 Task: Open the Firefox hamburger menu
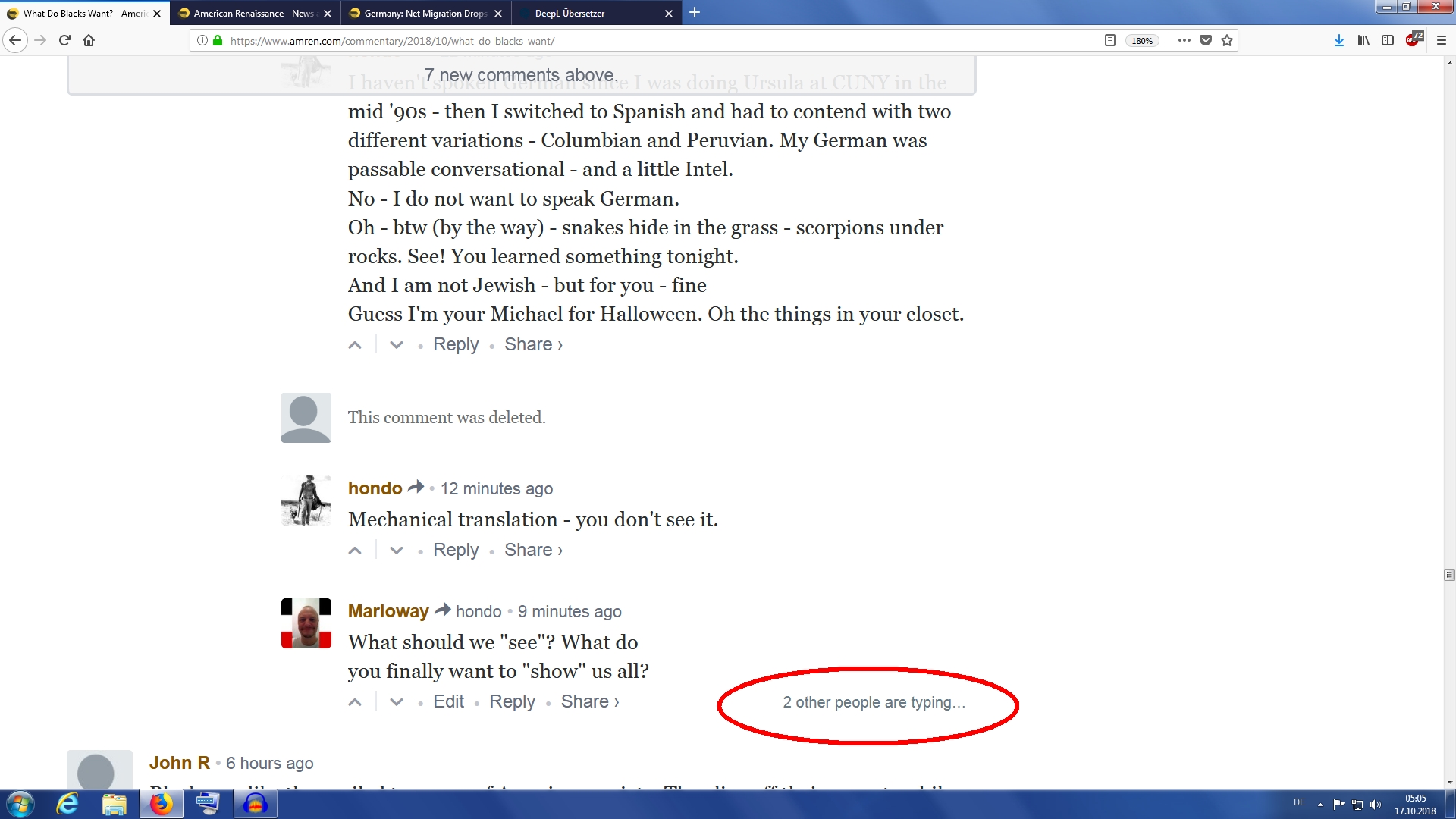tap(1442, 40)
